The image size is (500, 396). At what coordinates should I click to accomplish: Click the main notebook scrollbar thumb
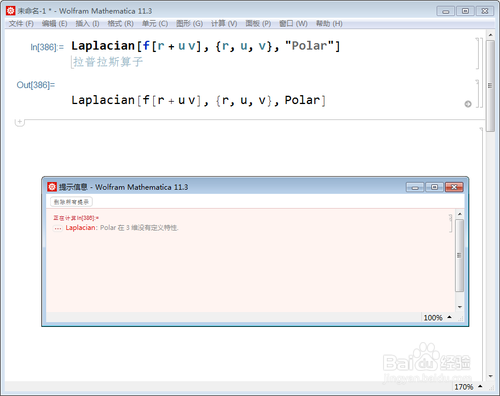click(490, 86)
